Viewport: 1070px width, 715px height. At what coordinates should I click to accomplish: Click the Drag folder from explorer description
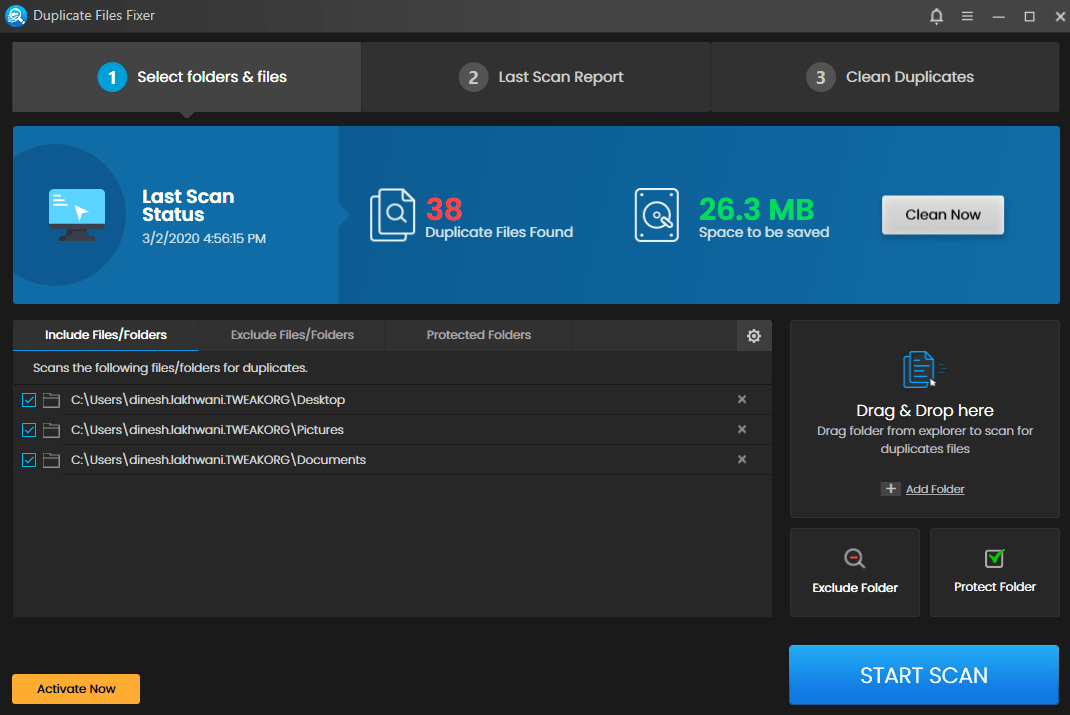pyautogui.click(x=925, y=440)
